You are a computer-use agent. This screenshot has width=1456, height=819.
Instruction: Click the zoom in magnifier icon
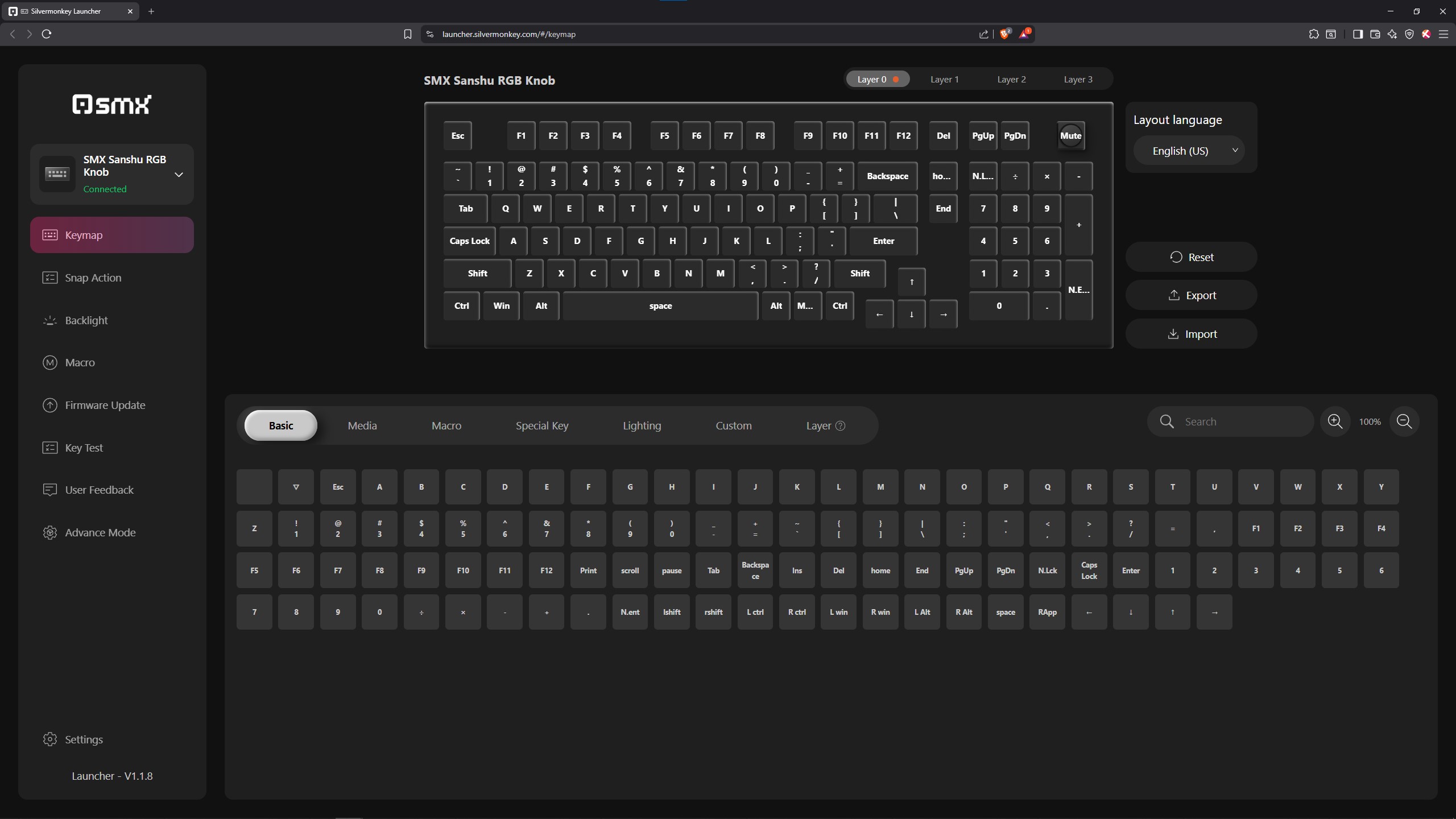[x=1334, y=421]
